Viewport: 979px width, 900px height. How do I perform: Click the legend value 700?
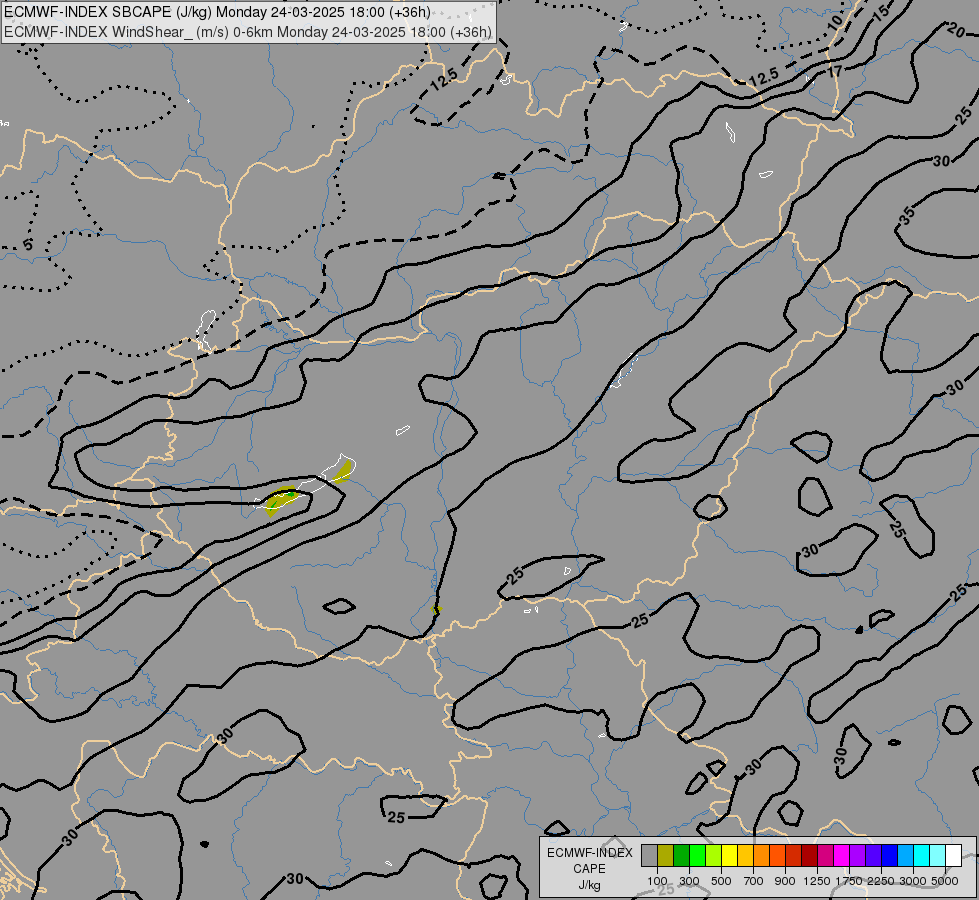tap(754, 881)
